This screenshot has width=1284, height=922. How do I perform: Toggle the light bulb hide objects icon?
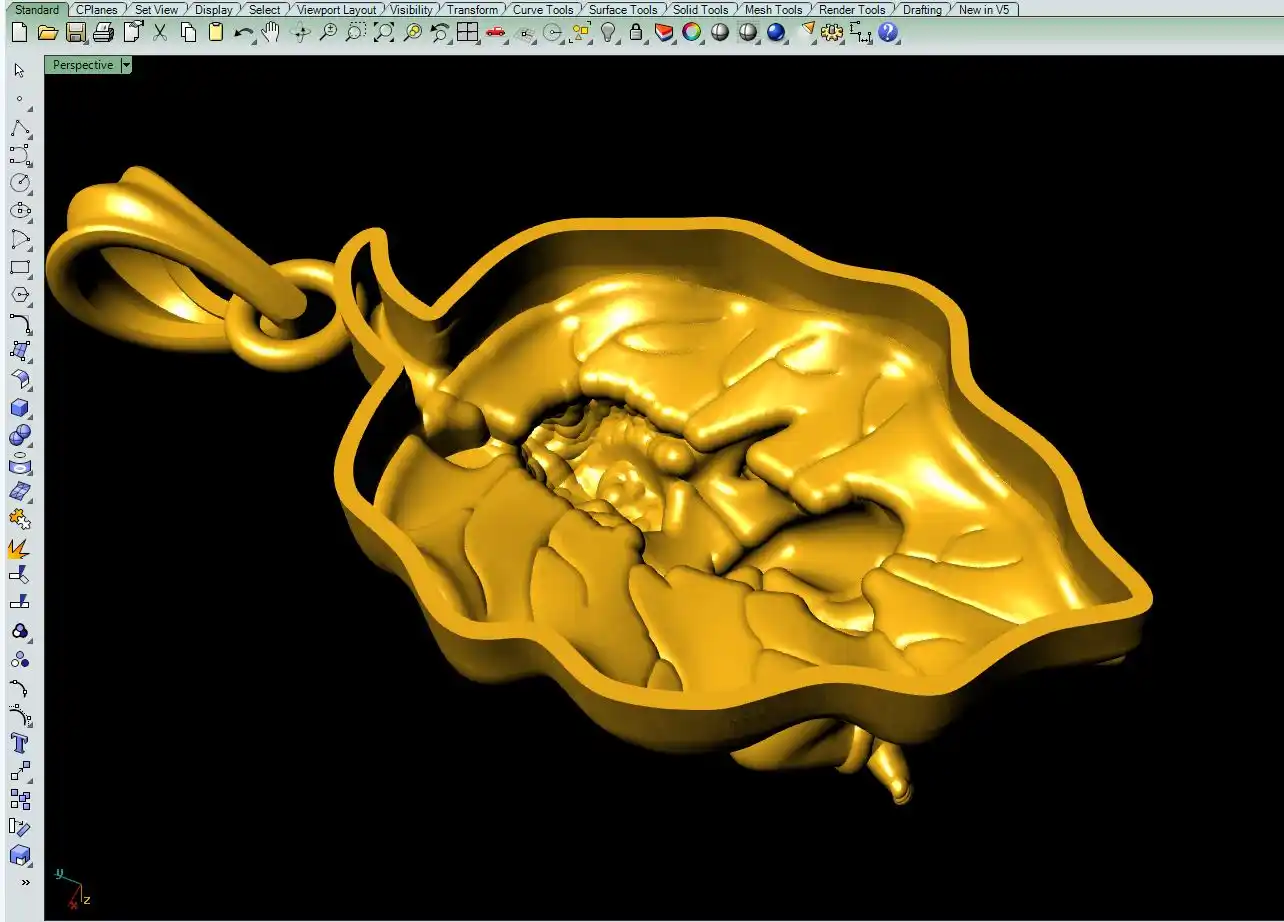click(x=608, y=33)
